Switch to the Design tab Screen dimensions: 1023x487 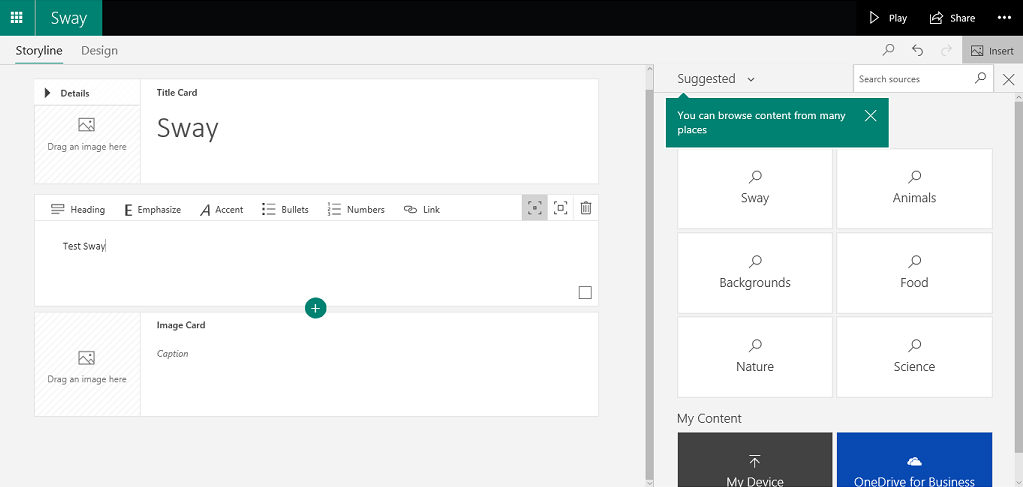coord(99,51)
